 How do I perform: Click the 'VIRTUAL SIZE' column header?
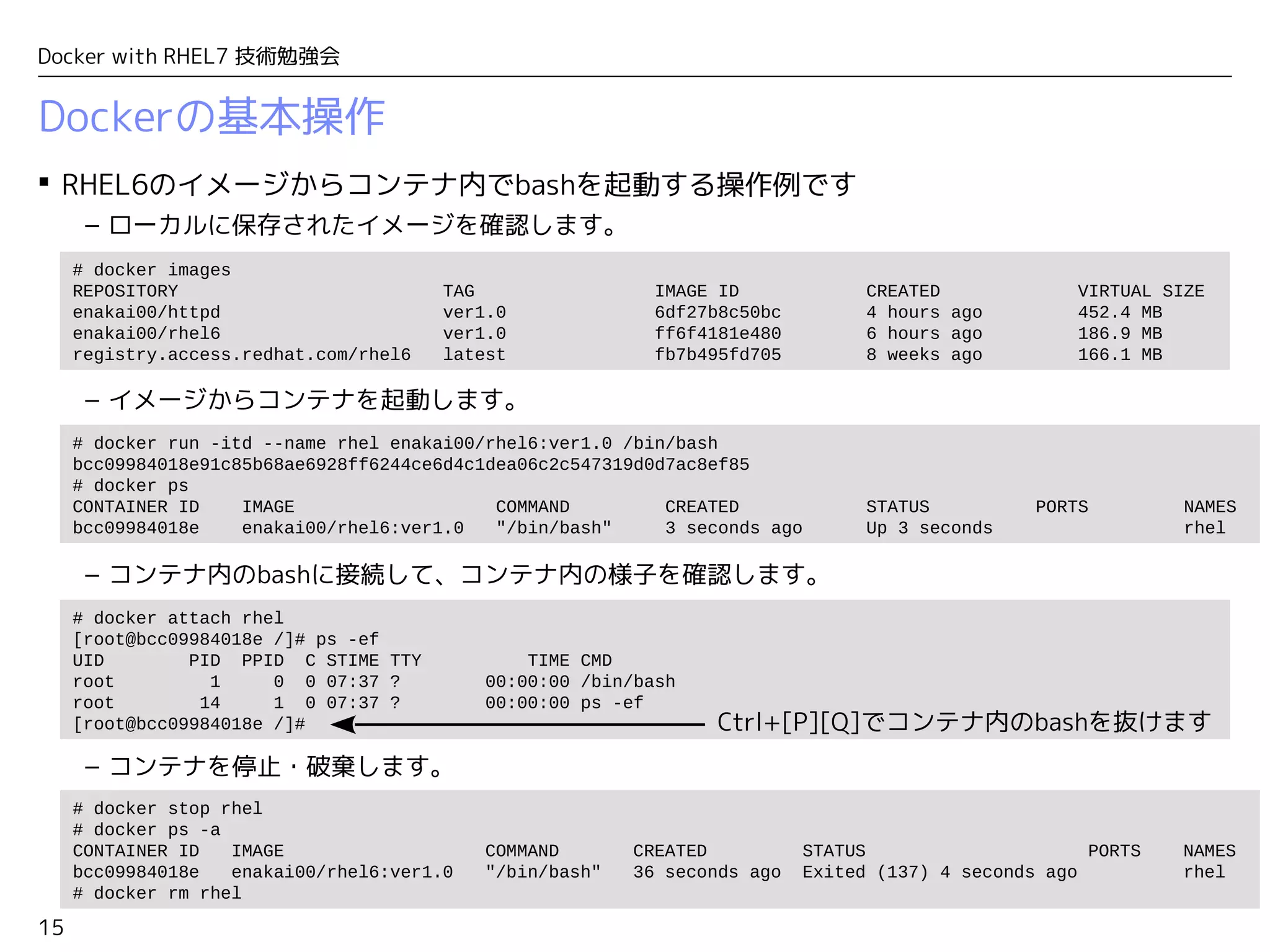point(1140,291)
